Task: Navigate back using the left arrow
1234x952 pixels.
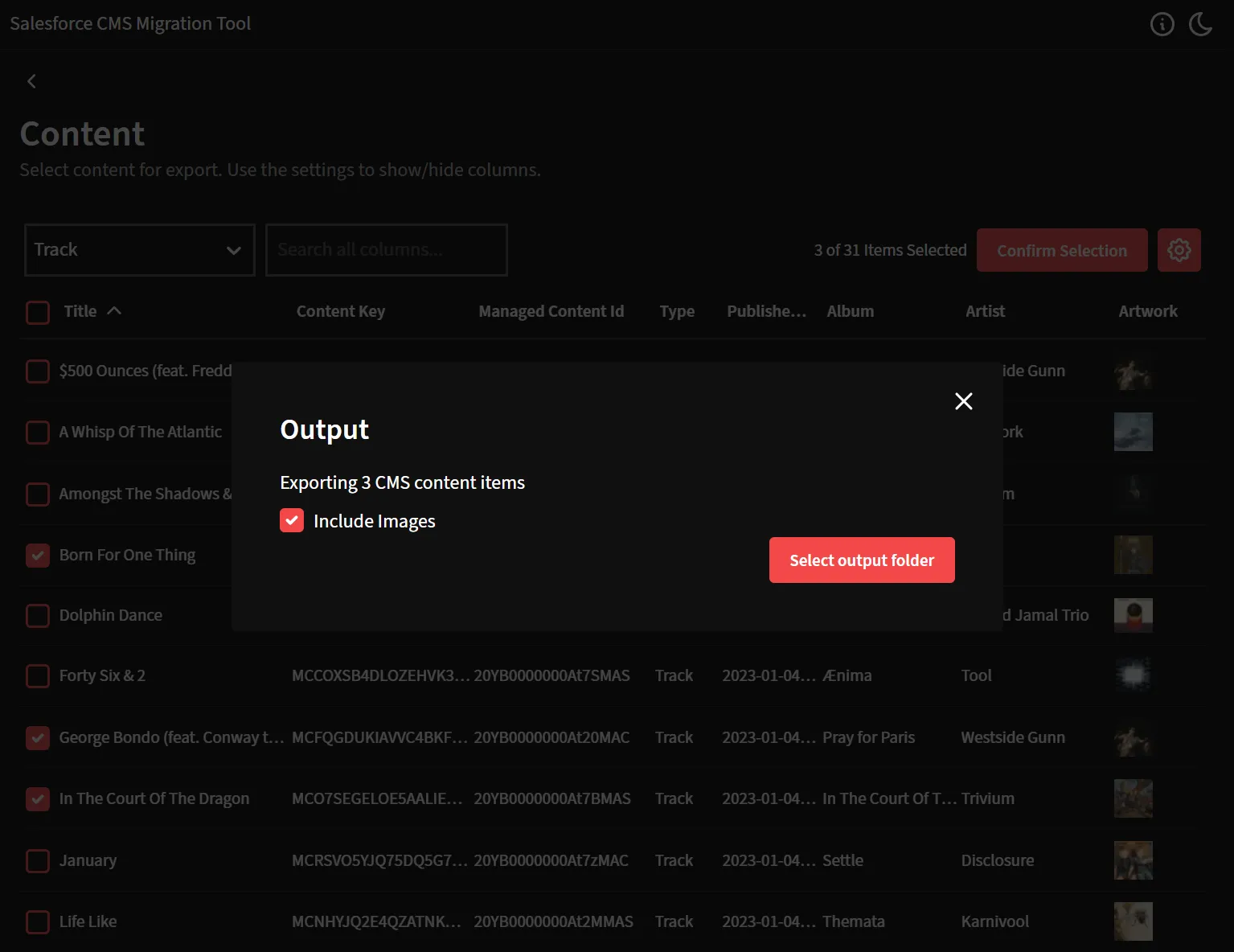Action: 31,81
